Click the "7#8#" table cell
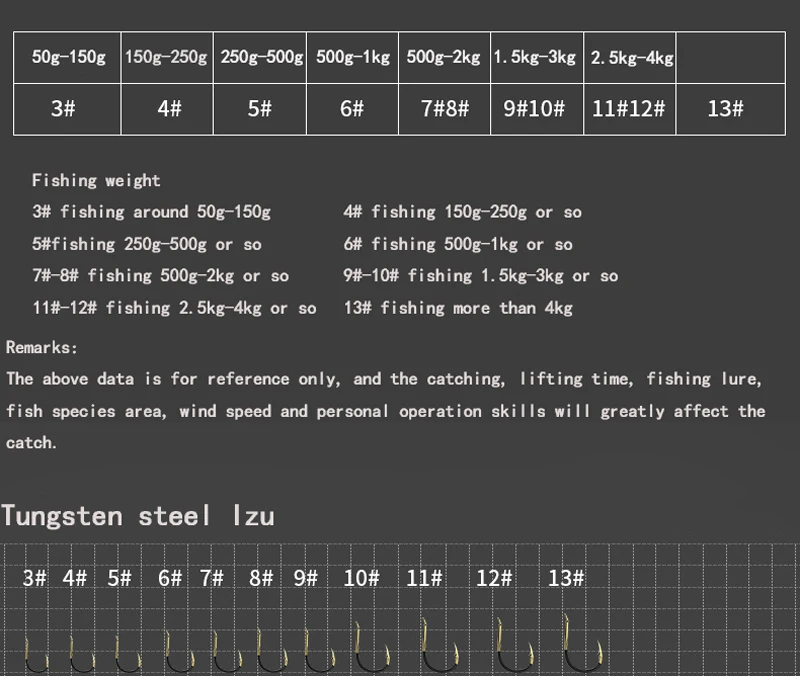800x676 pixels. click(444, 109)
